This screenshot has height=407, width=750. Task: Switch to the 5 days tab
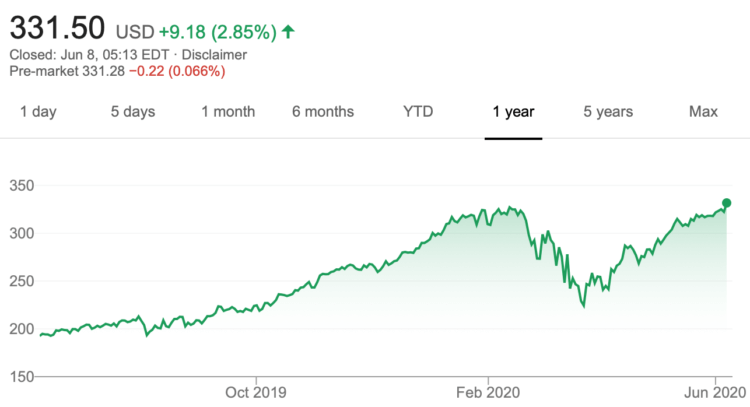(133, 111)
